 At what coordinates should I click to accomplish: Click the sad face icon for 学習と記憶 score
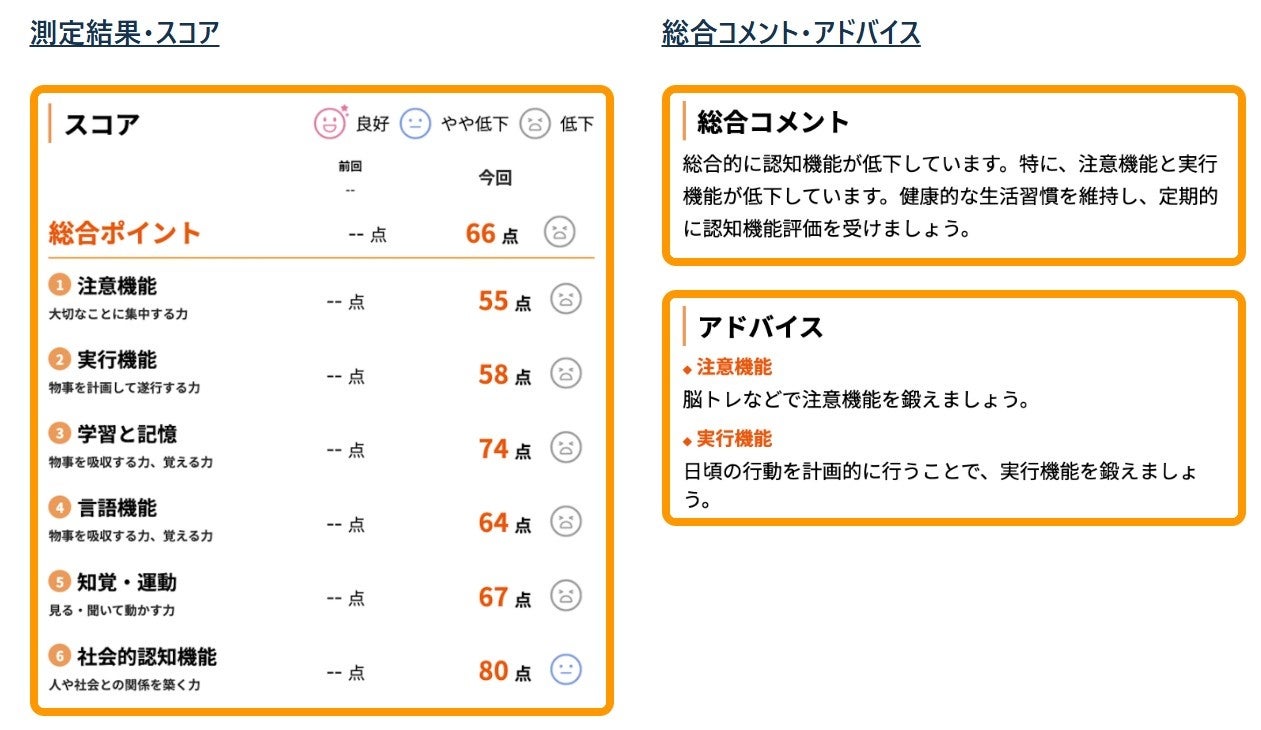pos(566,447)
